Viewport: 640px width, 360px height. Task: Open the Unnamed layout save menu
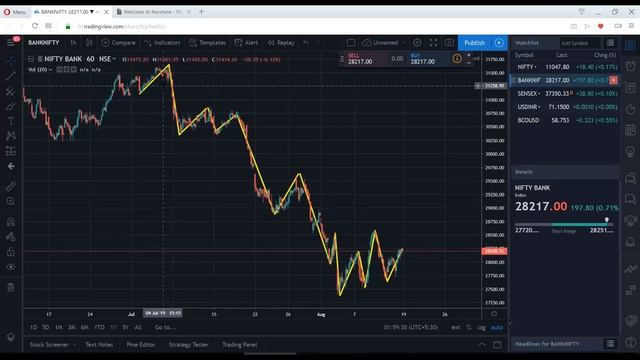click(384, 42)
